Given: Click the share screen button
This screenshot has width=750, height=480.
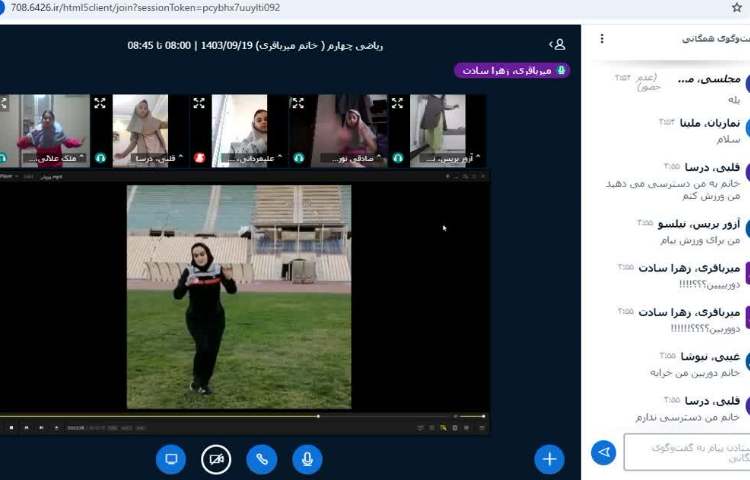Looking at the screenshot, I should (171, 459).
